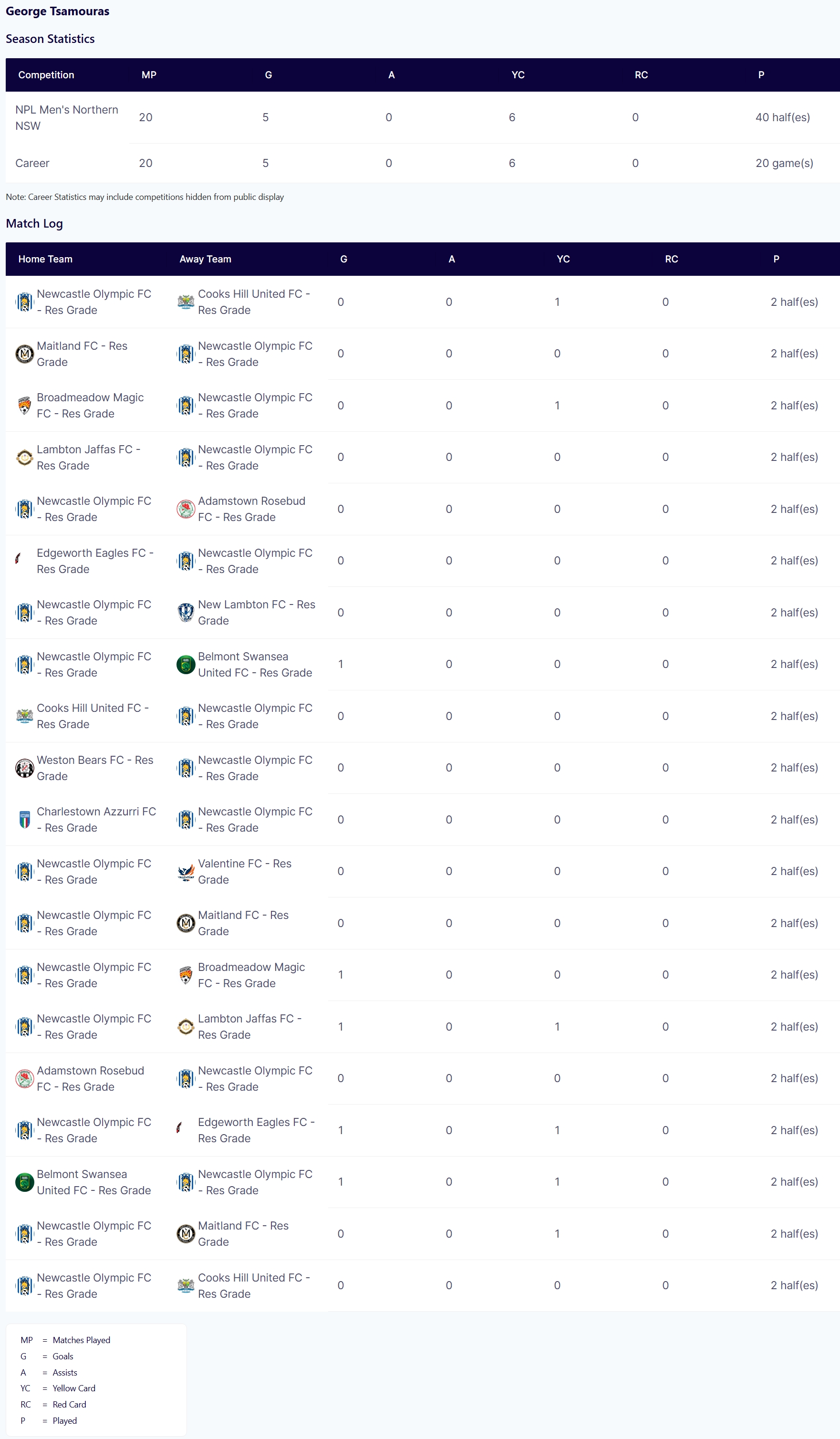Click the Competition column header
Screen dimensions: 840x1439
(46, 75)
